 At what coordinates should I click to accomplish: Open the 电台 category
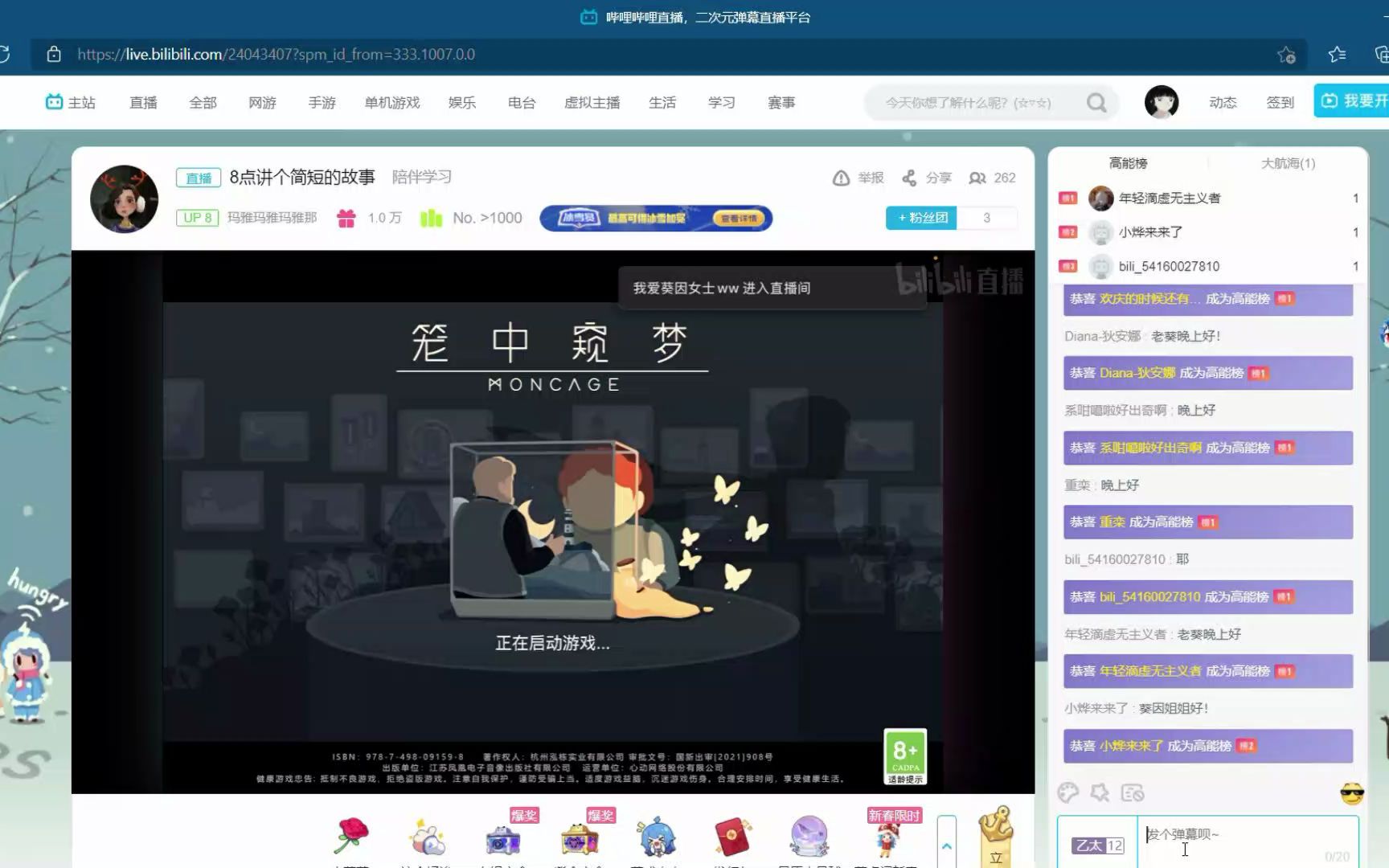[522, 102]
